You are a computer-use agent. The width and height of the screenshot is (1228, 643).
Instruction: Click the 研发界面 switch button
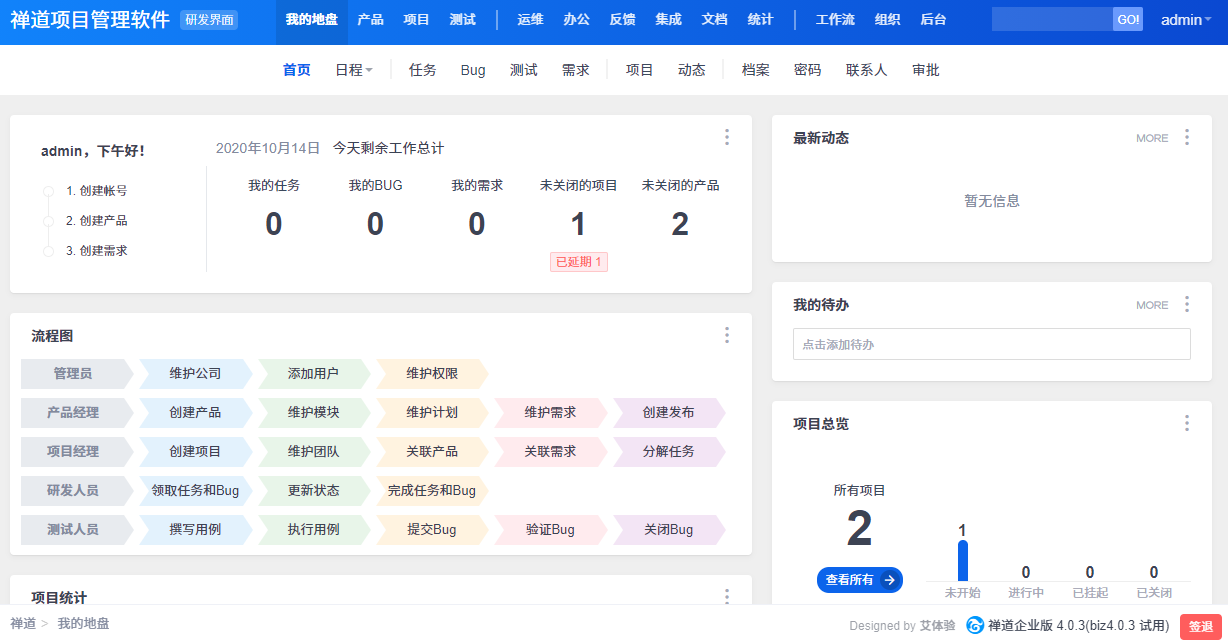(x=209, y=20)
